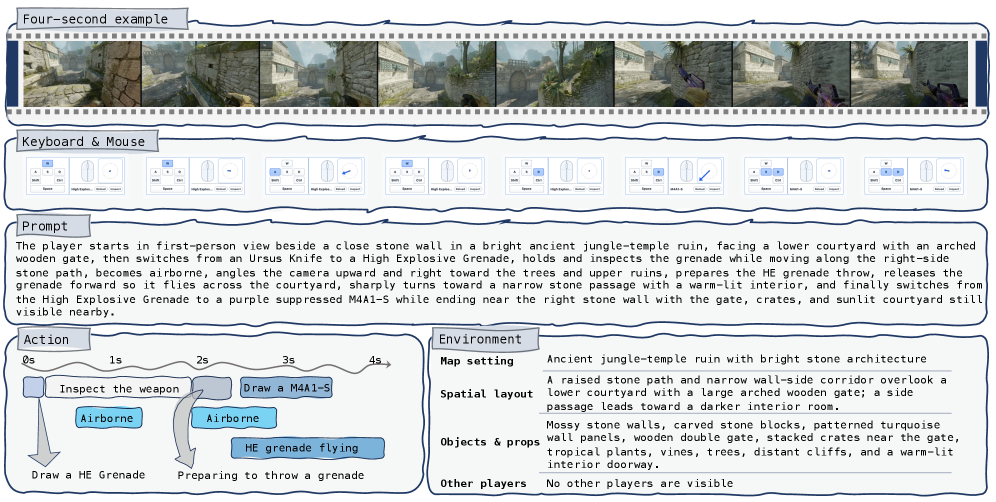Click the Inspect the weapon timeline block

click(x=119, y=388)
